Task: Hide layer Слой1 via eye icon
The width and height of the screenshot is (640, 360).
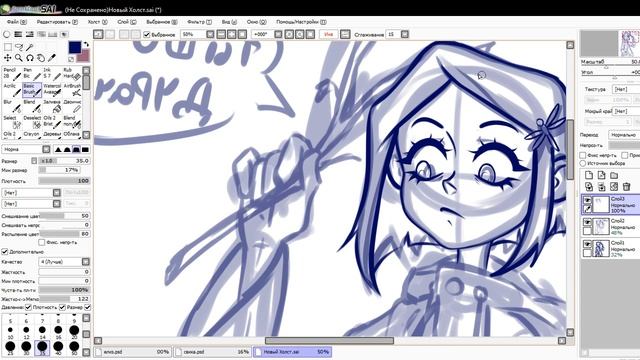Action: tap(587, 244)
